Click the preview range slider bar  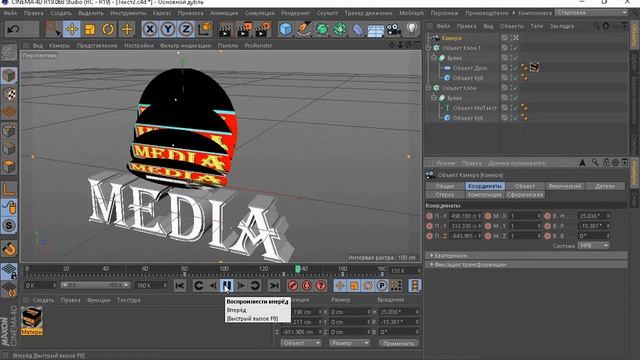click(x=95, y=285)
